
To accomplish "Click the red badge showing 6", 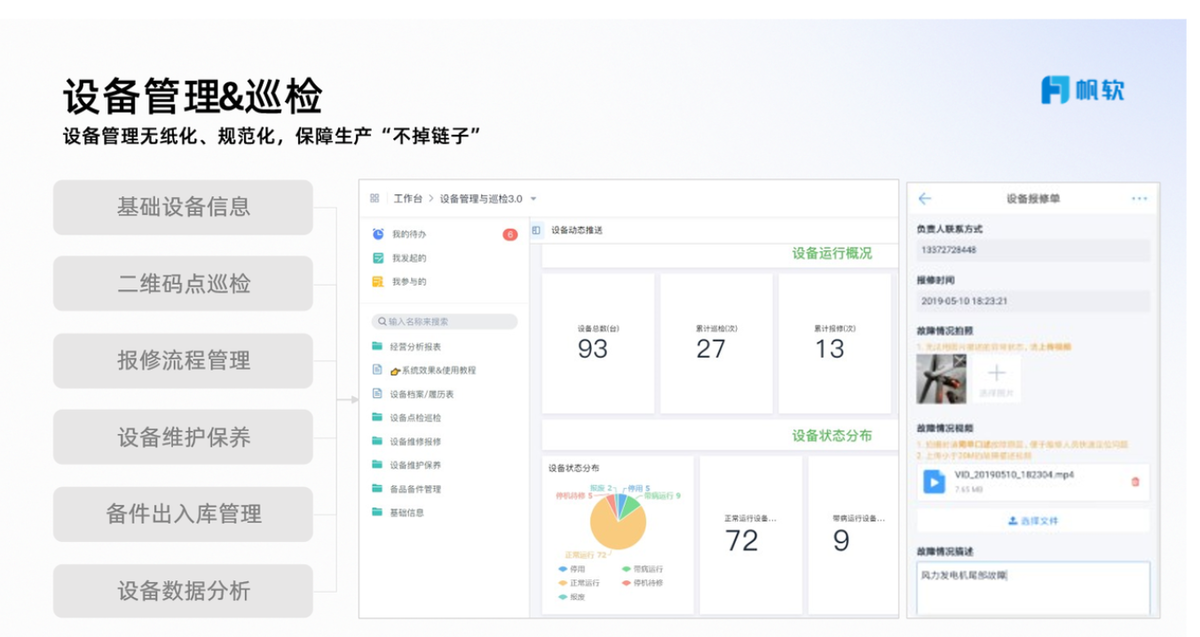I will (x=510, y=234).
